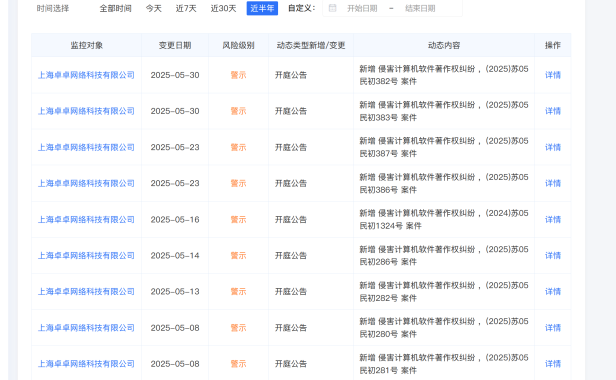Click the 动态内容 column header
Image resolution: width=616 pixels, height=380 pixels.
444,46
